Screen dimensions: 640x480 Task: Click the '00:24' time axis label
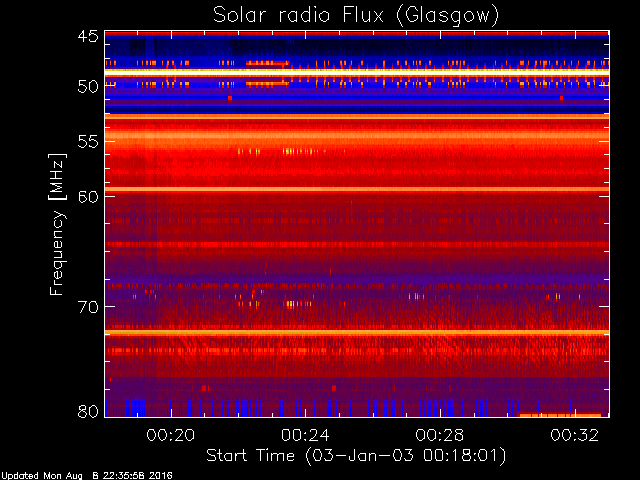pyautogui.click(x=305, y=435)
